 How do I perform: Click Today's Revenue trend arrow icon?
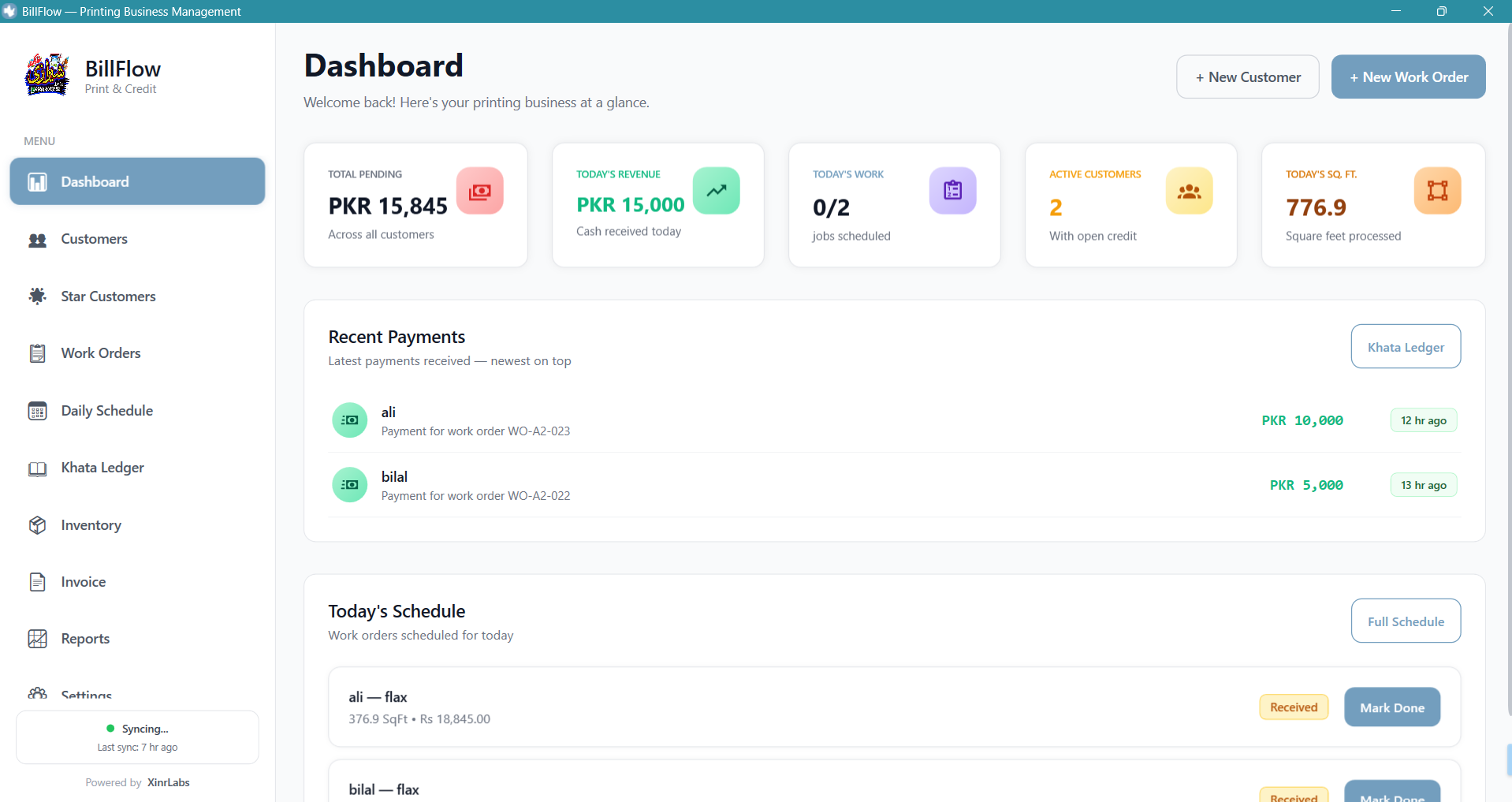[716, 191]
